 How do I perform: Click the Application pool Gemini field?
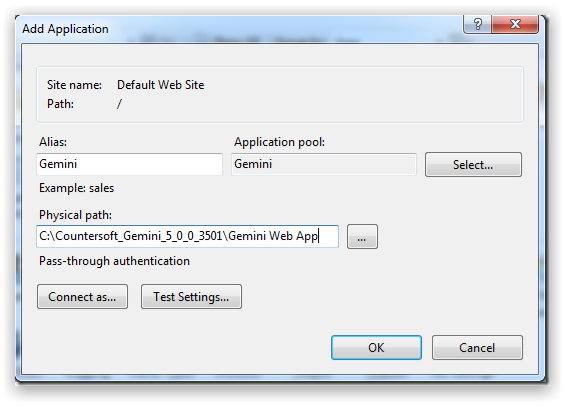(x=324, y=164)
